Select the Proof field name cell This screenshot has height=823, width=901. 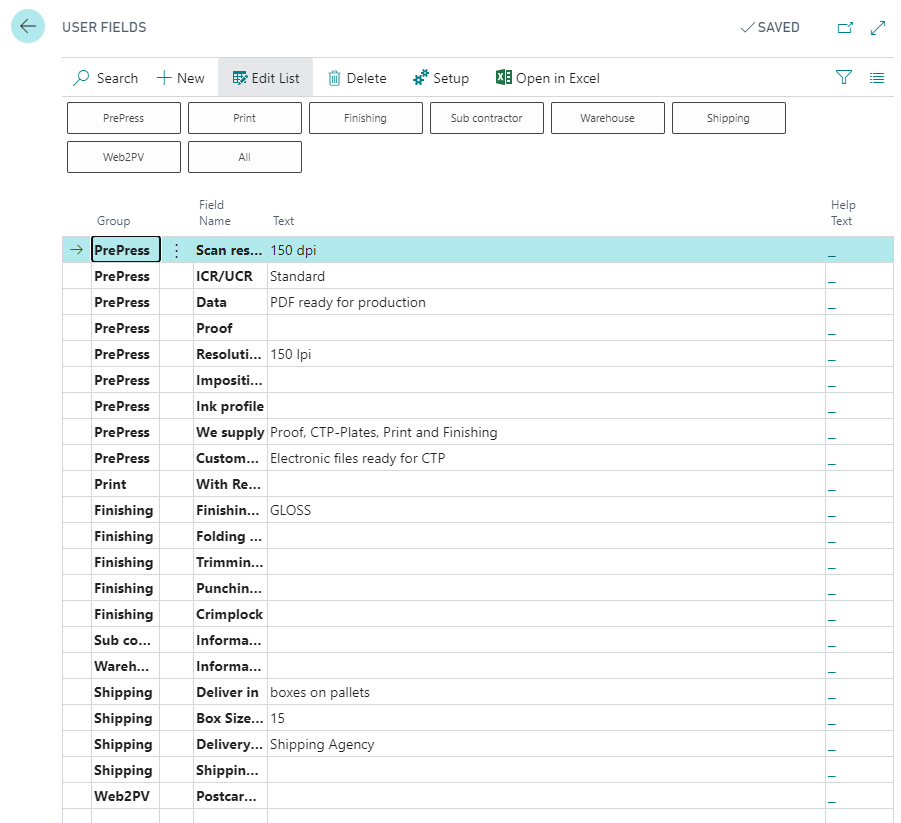(x=230, y=328)
